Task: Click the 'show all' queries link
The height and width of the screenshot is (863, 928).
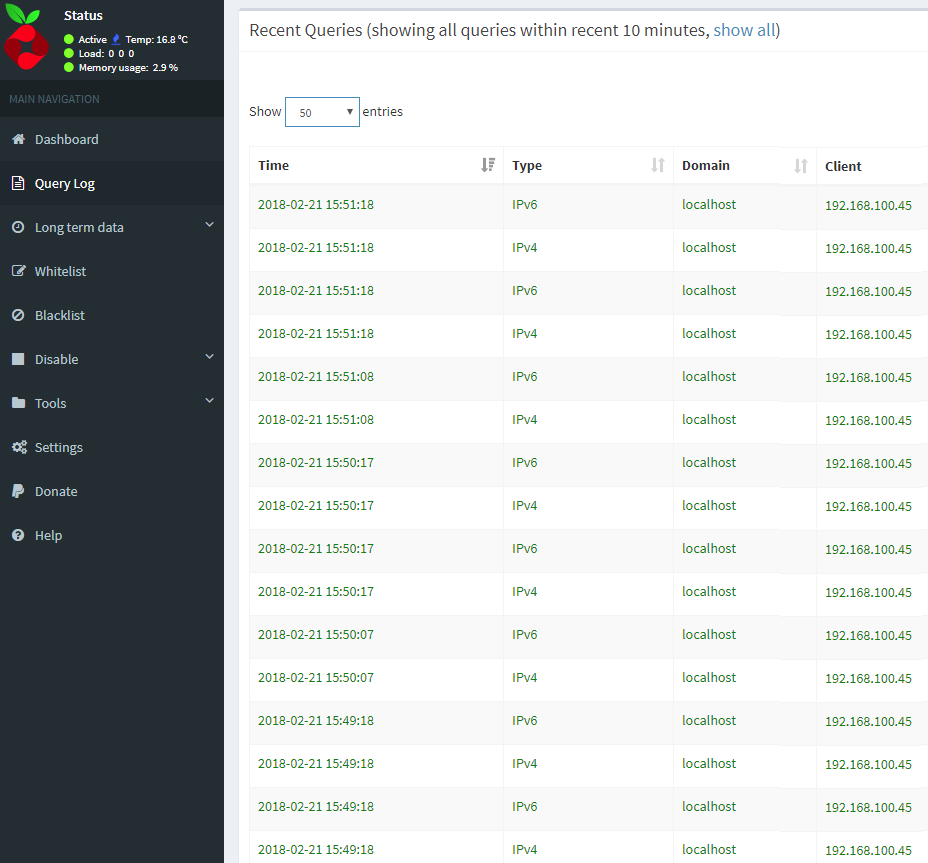Action: [x=744, y=30]
